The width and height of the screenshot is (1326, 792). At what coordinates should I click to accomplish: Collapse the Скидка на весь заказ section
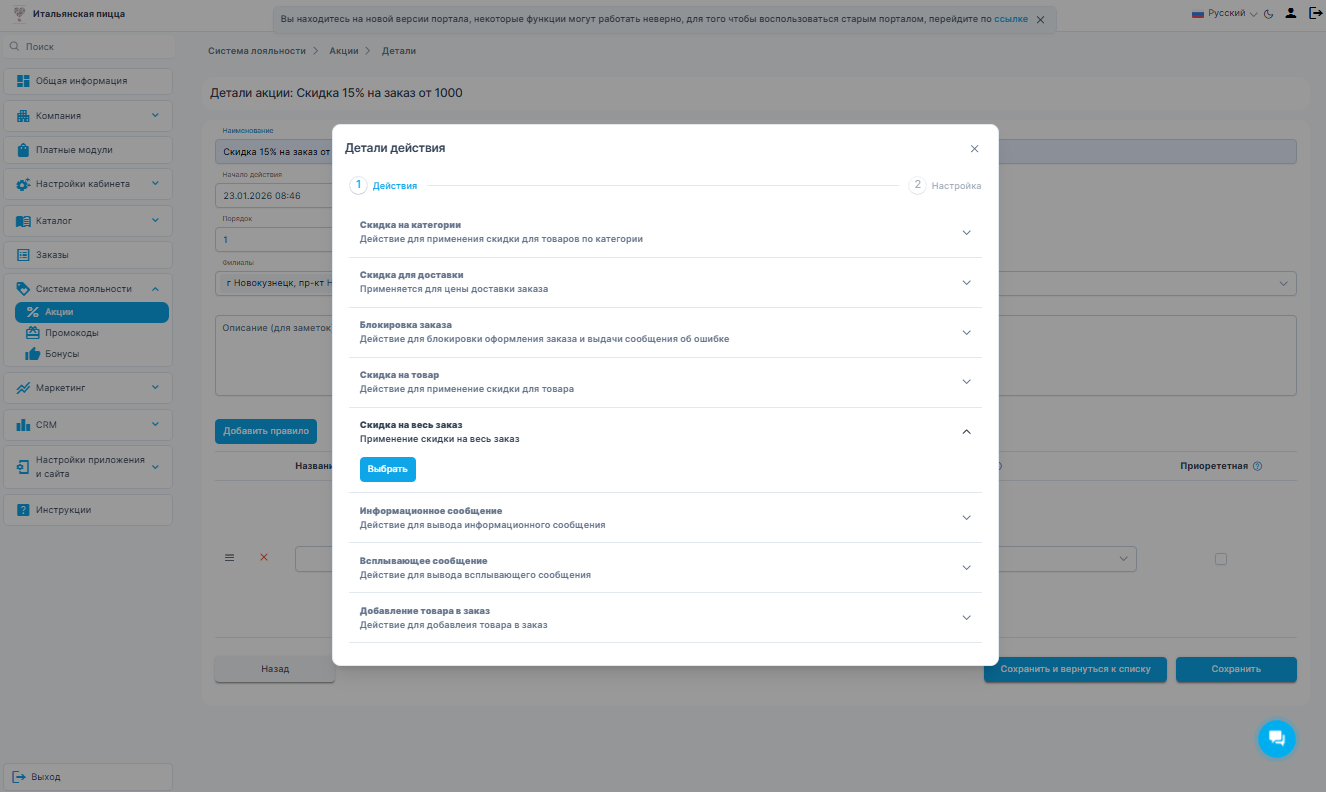coord(965,432)
